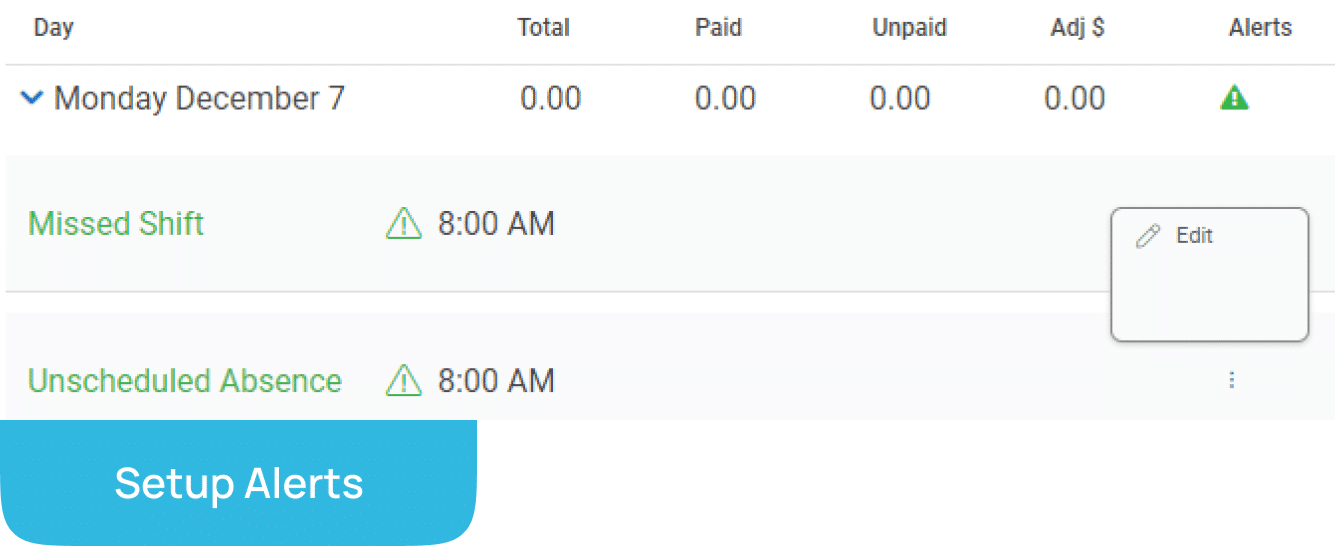Collapse the Monday December 7 chevron

(33, 98)
